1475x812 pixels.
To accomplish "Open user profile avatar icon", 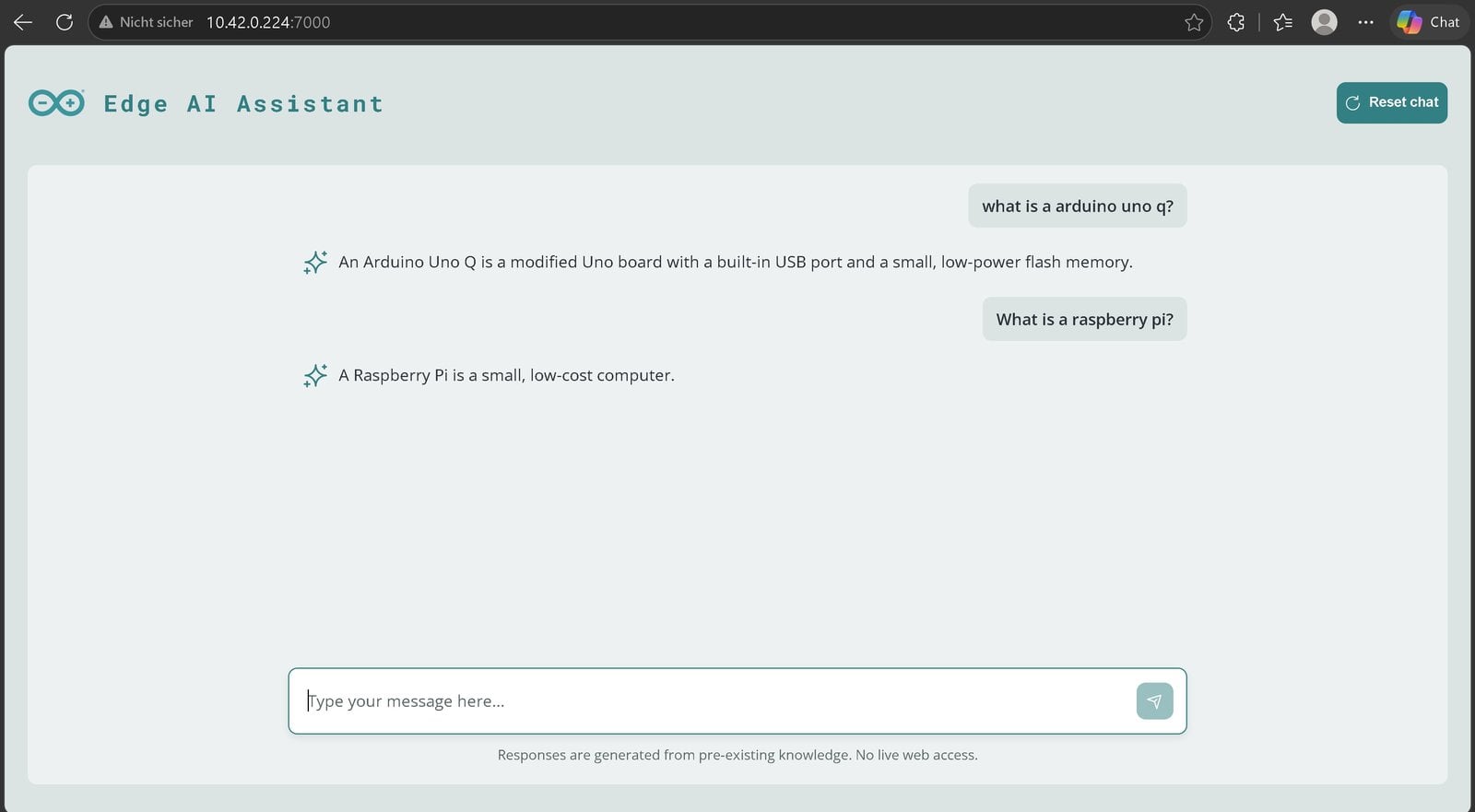I will click(x=1324, y=22).
